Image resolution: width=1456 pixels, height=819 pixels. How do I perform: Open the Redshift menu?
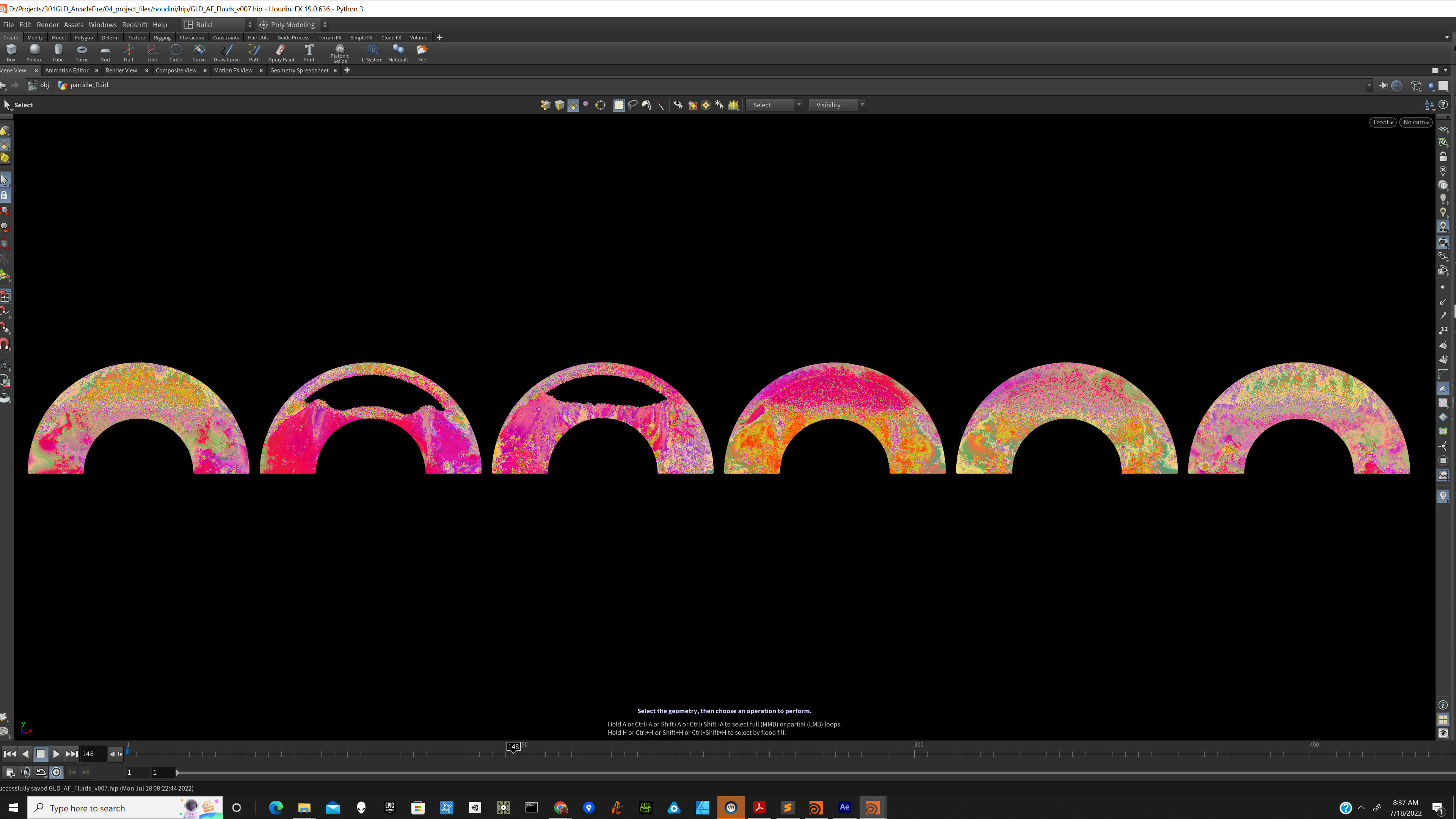tap(135, 24)
